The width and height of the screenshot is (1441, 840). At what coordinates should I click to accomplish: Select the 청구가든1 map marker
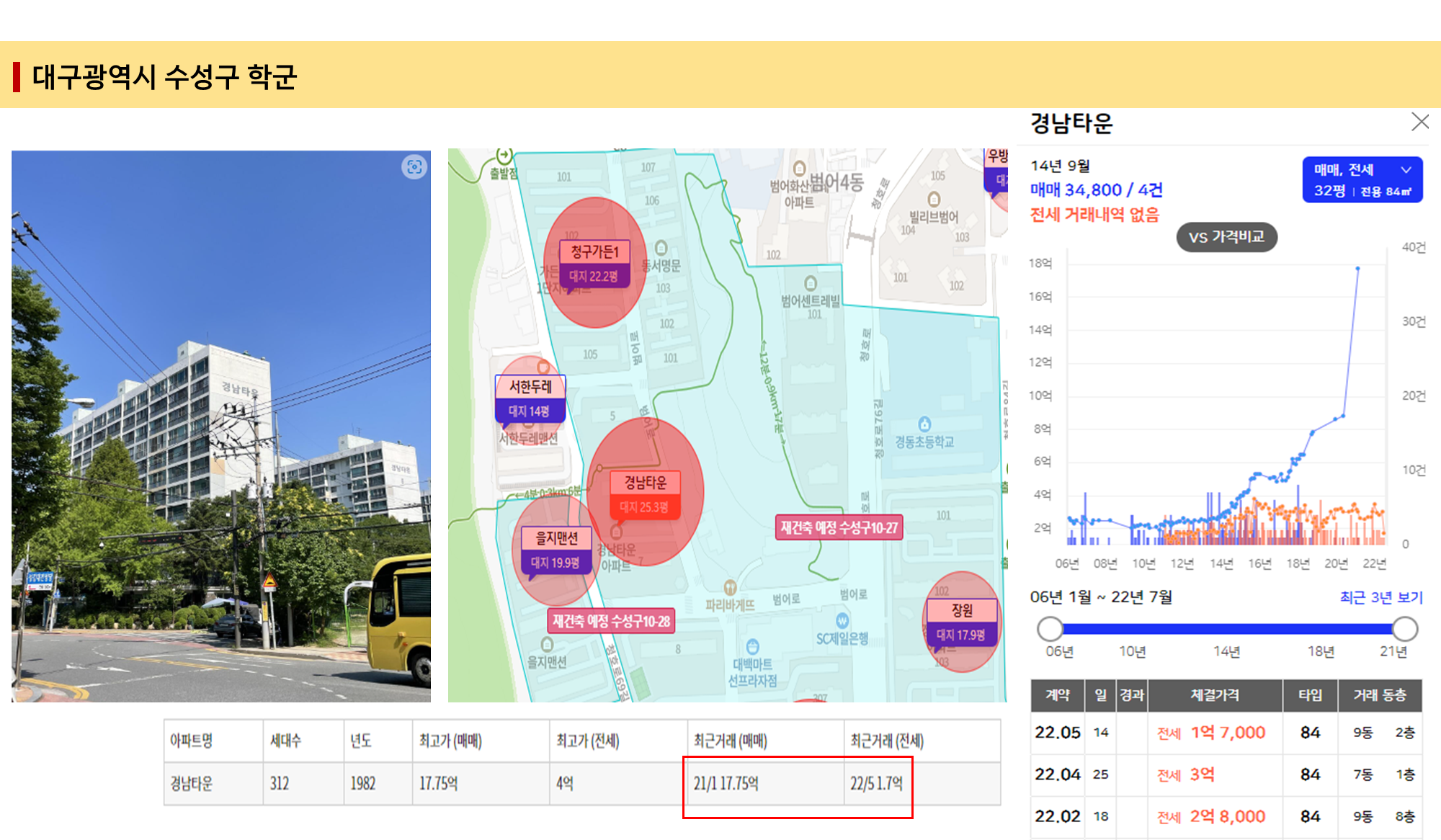click(595, 264)
